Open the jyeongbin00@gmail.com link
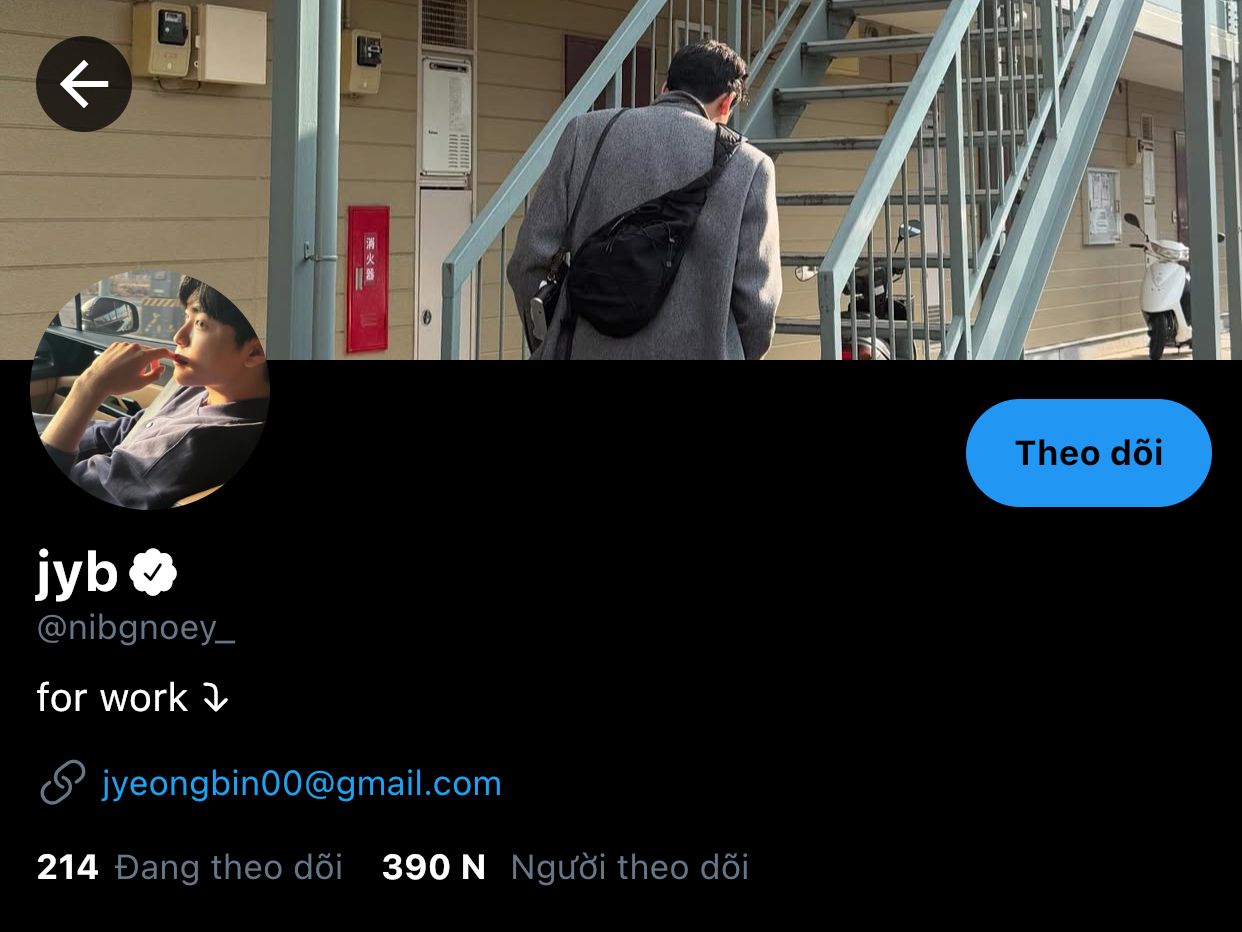 [x=302, y=783]
